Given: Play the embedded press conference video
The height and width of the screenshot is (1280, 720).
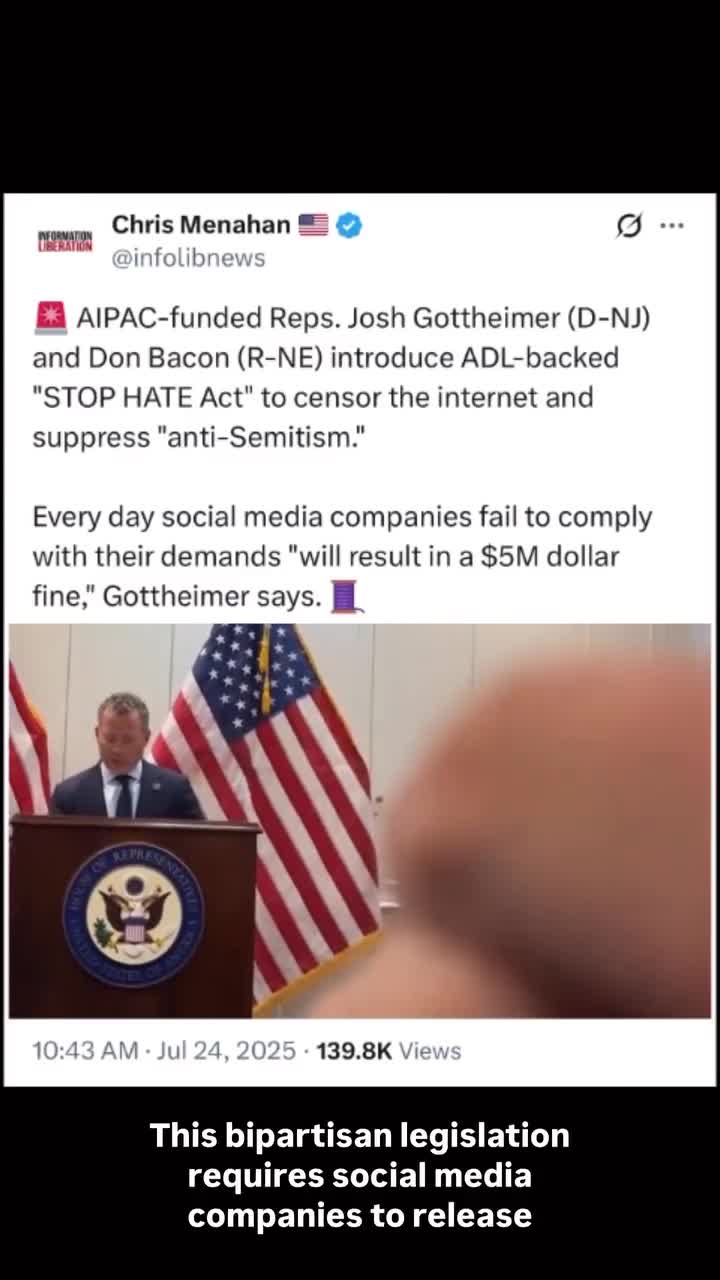Looking at the screenshot, I should [360, 820].
